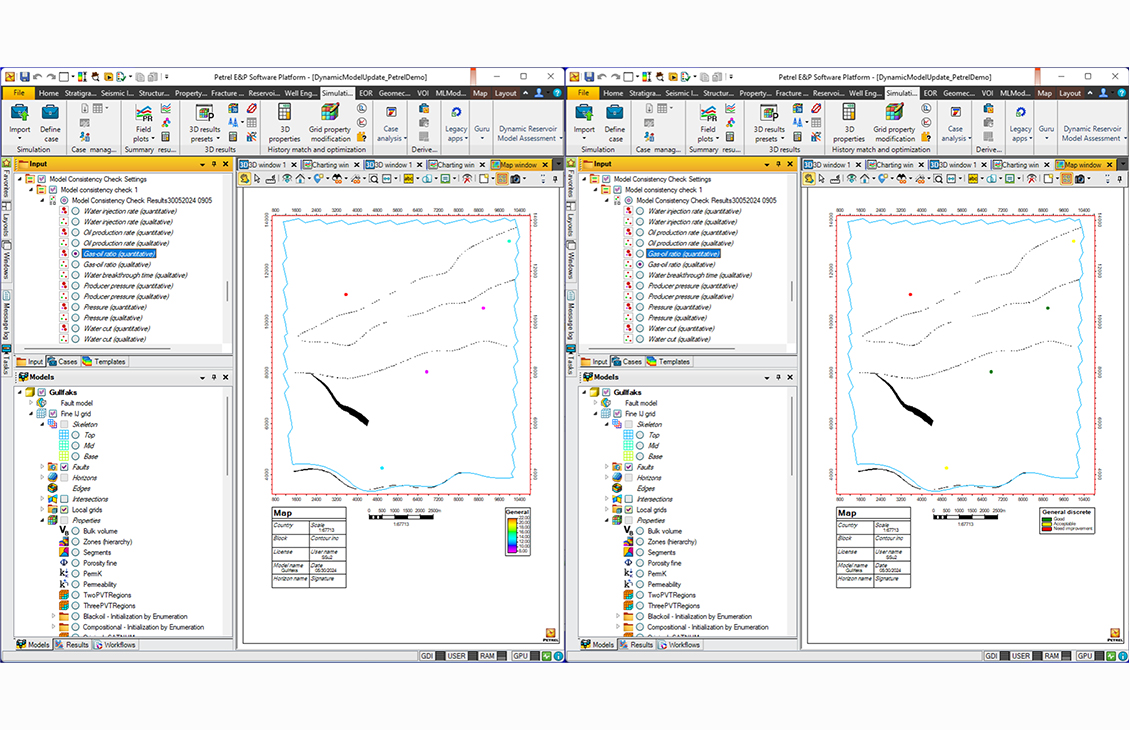Select Oil production rate (quantitative) radio, left window
This screenshot has height=730, width=1130.
pos(76,233)
